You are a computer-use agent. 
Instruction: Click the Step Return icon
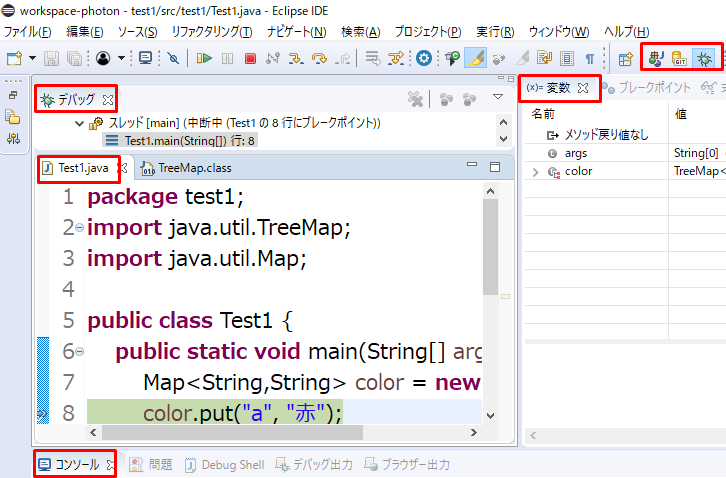(343, 58)
